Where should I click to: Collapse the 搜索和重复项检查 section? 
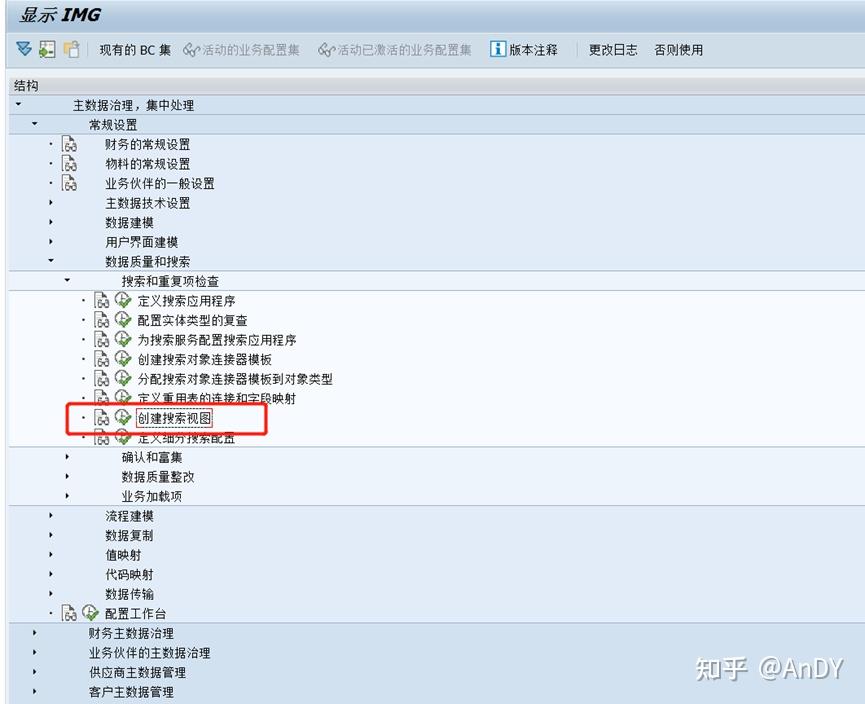[x=65, y=280]
